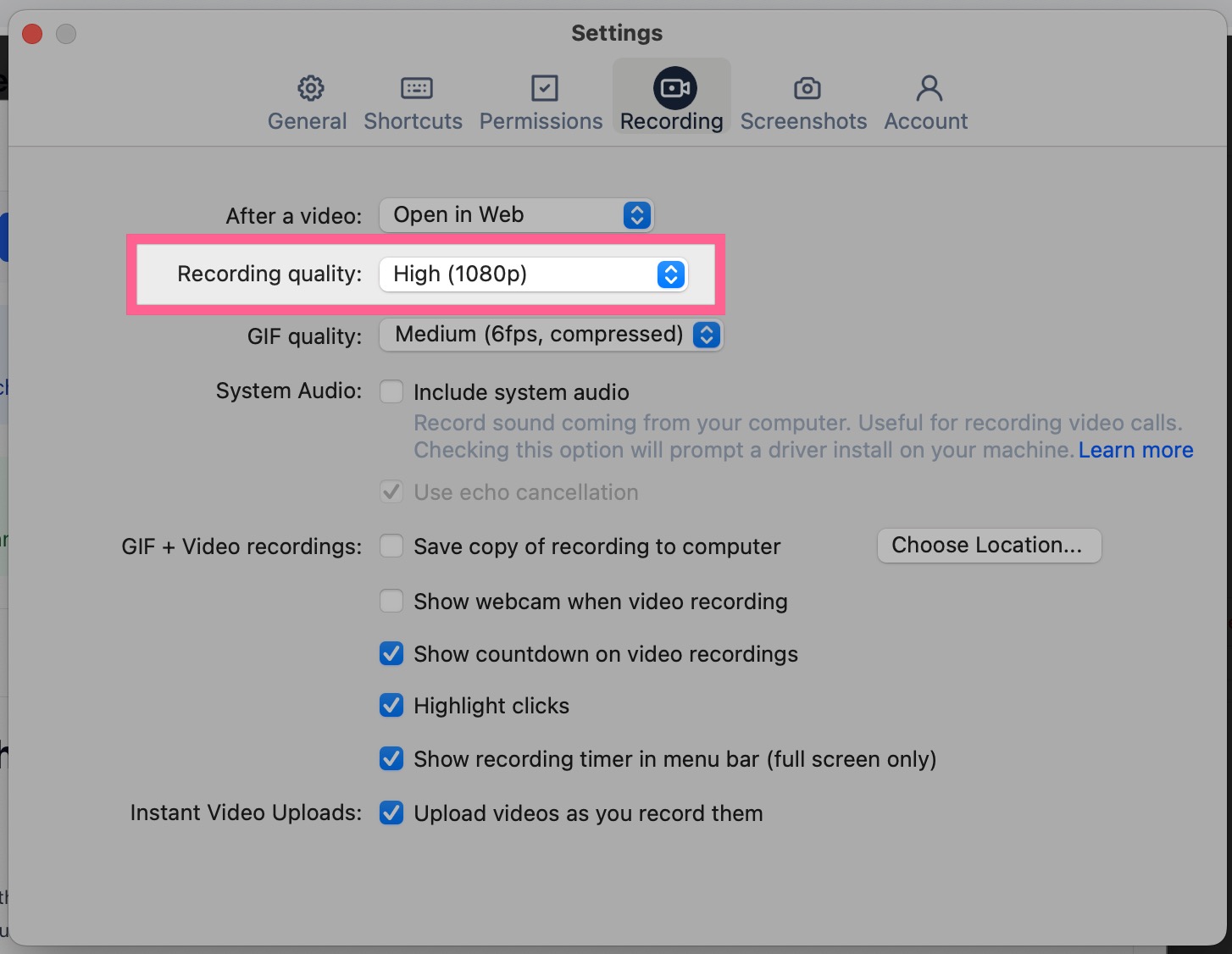Viewport: 1232px width, 954px height.
Task: Click the Shortcuts tab label text
Action: click(413, 121)
